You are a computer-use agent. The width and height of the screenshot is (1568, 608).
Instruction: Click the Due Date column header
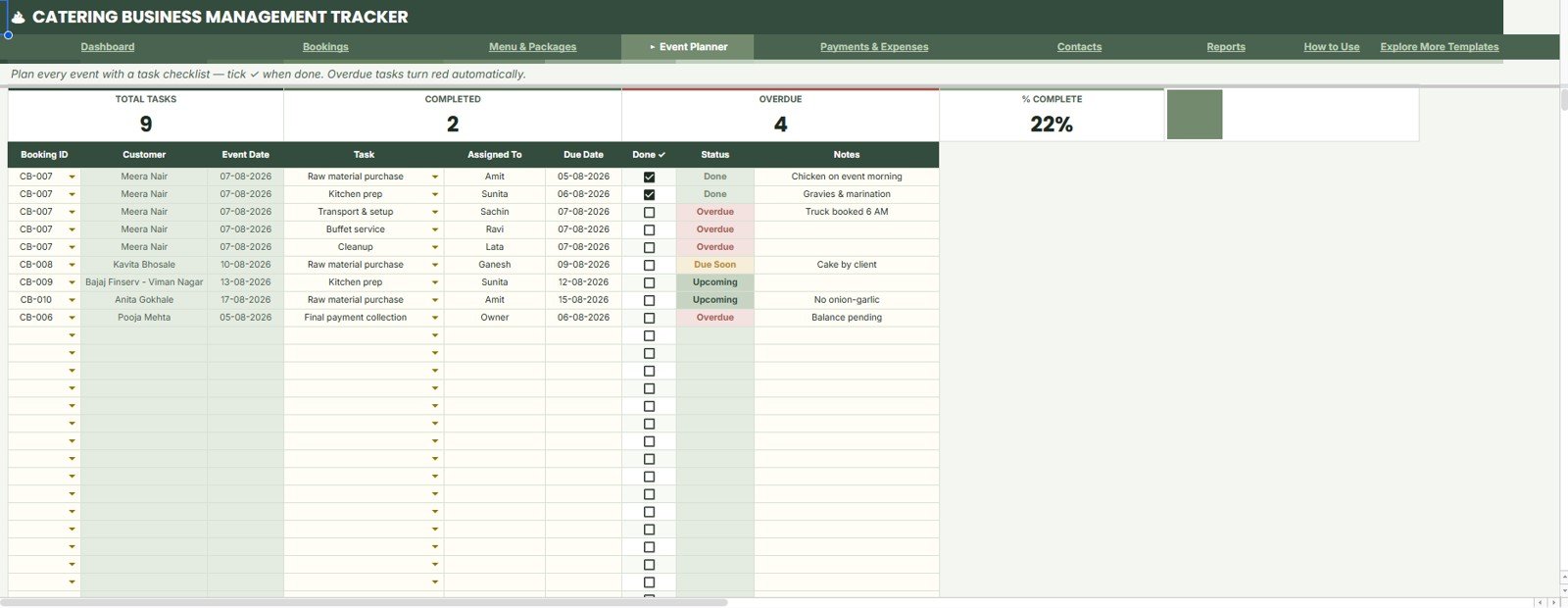point(583,155)
